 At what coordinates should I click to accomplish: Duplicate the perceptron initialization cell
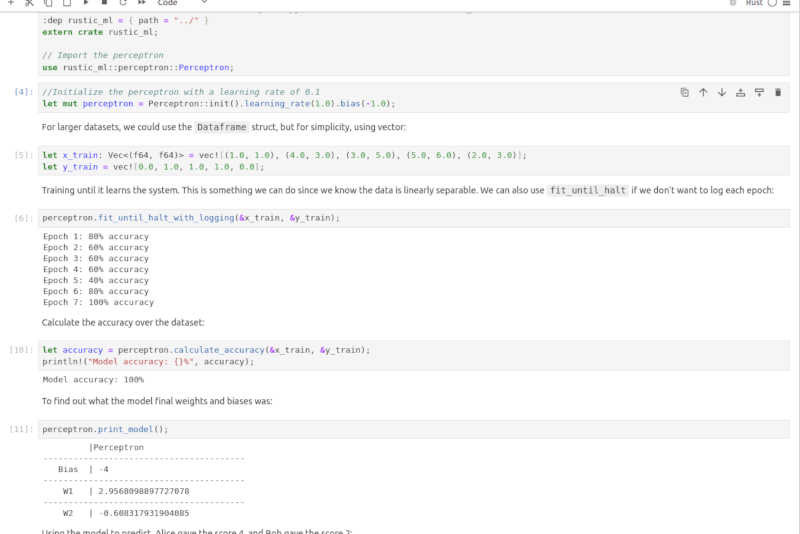coord(684,92)
